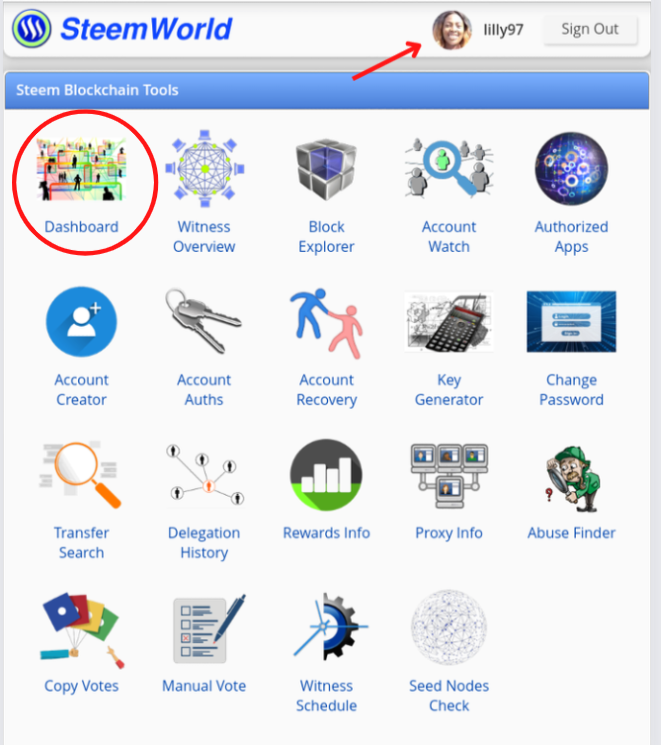661x745 pixels.
Task: Click the Sign Out button
Action: click(x=590, y=29)
